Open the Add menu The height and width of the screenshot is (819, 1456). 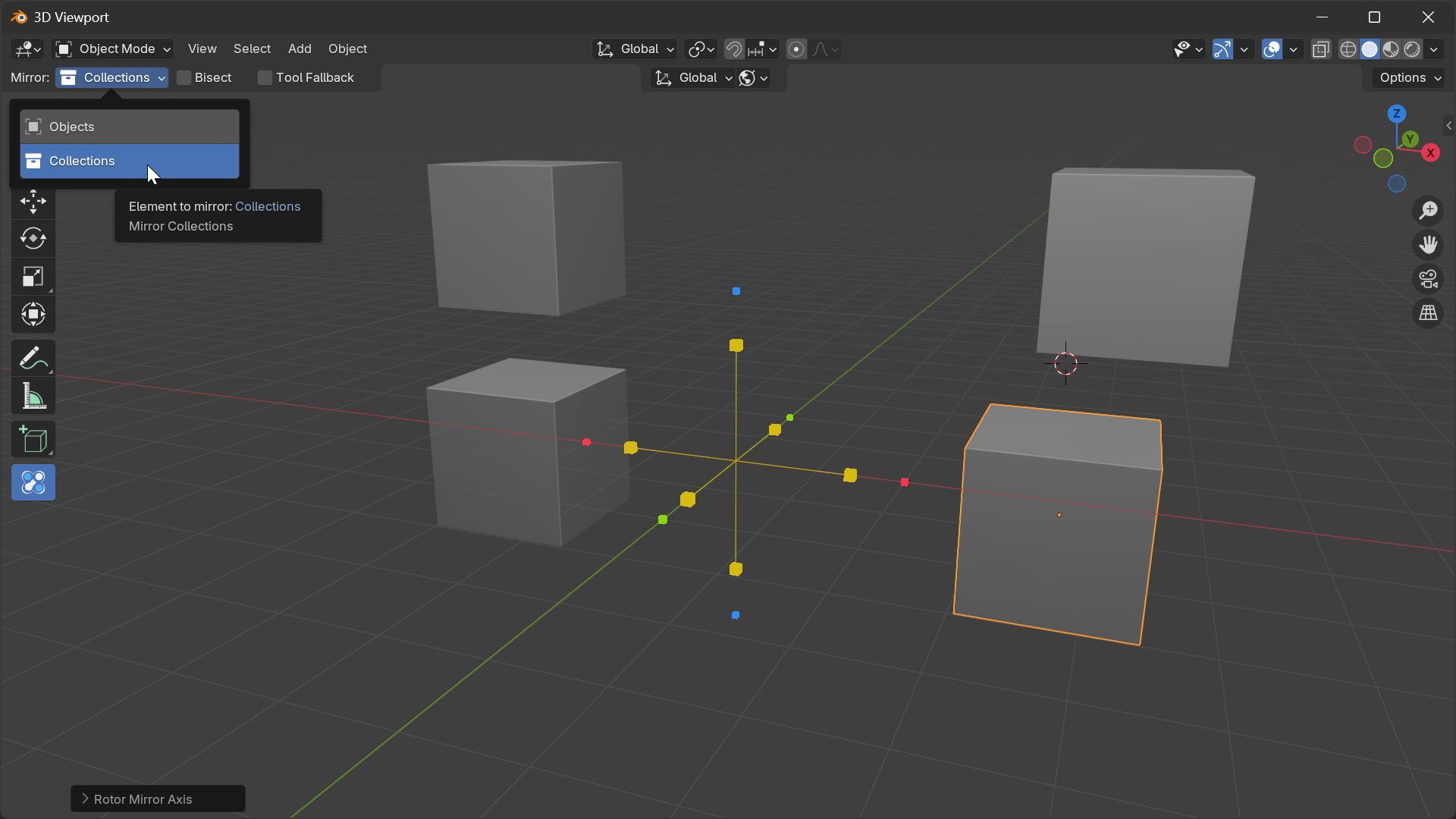tap(300, 49)
